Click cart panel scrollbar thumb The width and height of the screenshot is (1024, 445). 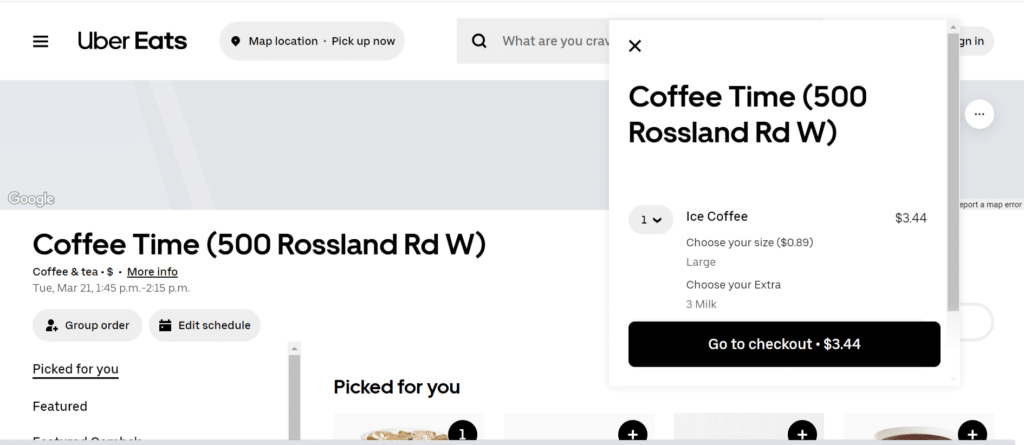pos(953,171)
